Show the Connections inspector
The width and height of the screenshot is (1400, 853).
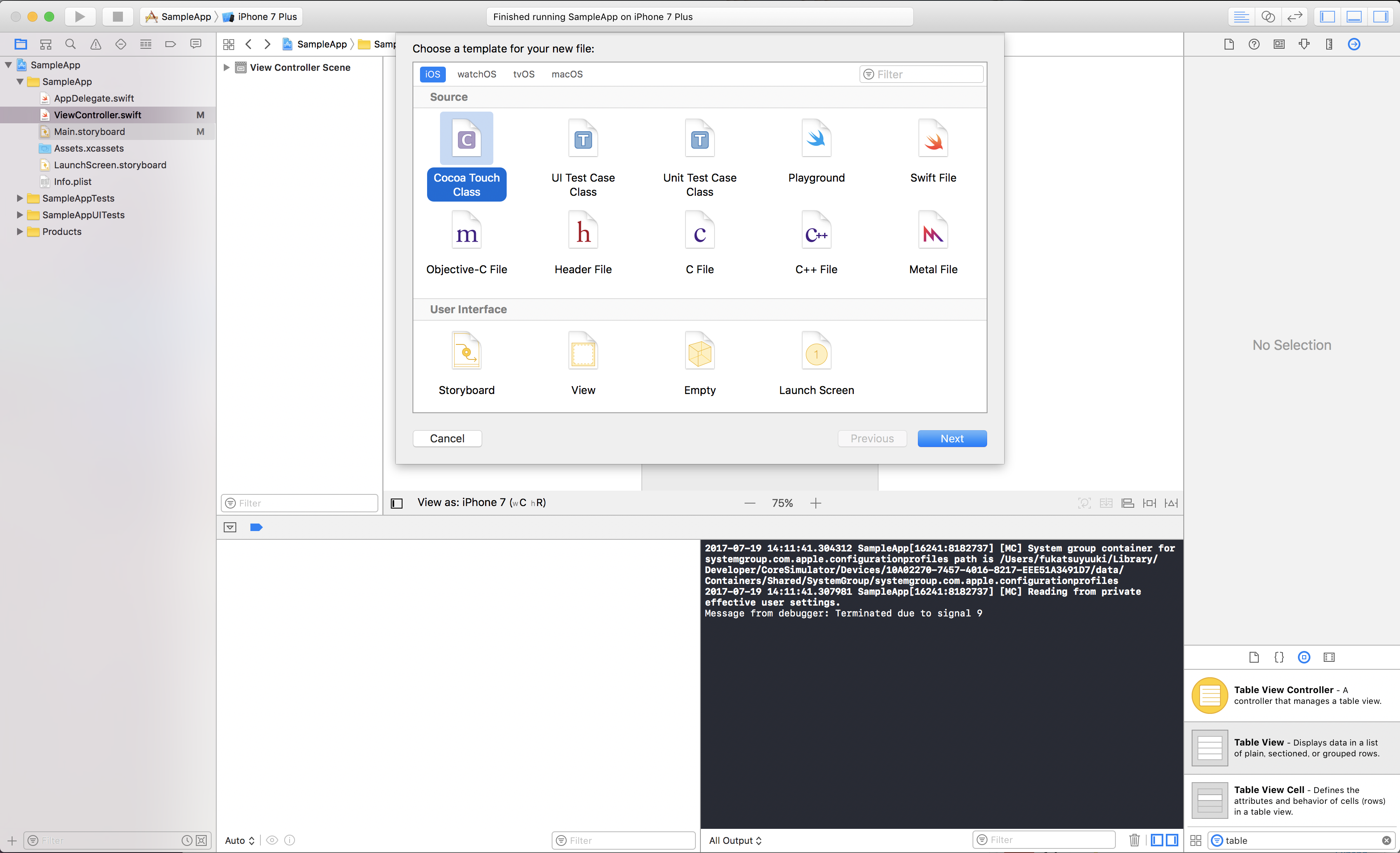tap(1354, 44)
